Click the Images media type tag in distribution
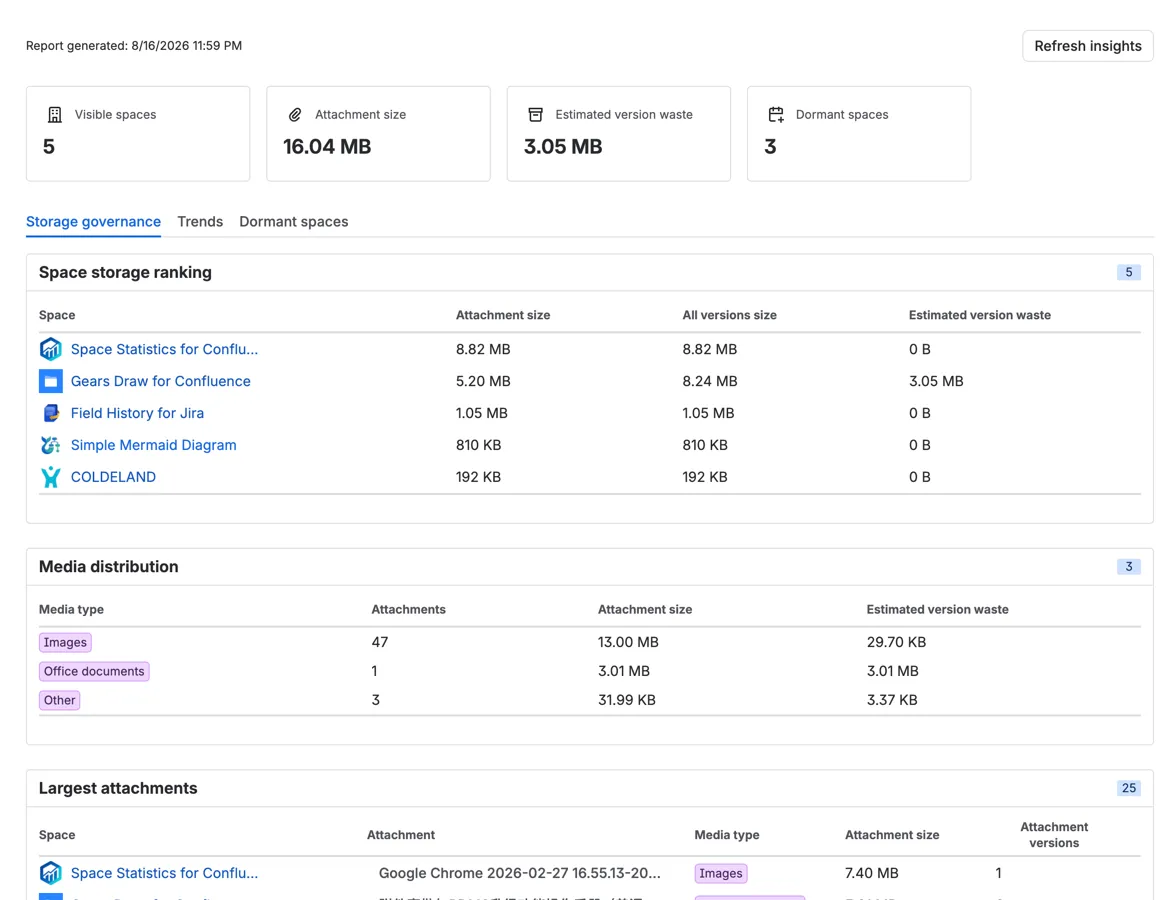Viewport: 1166px width, 900px height. pos(65,642)
